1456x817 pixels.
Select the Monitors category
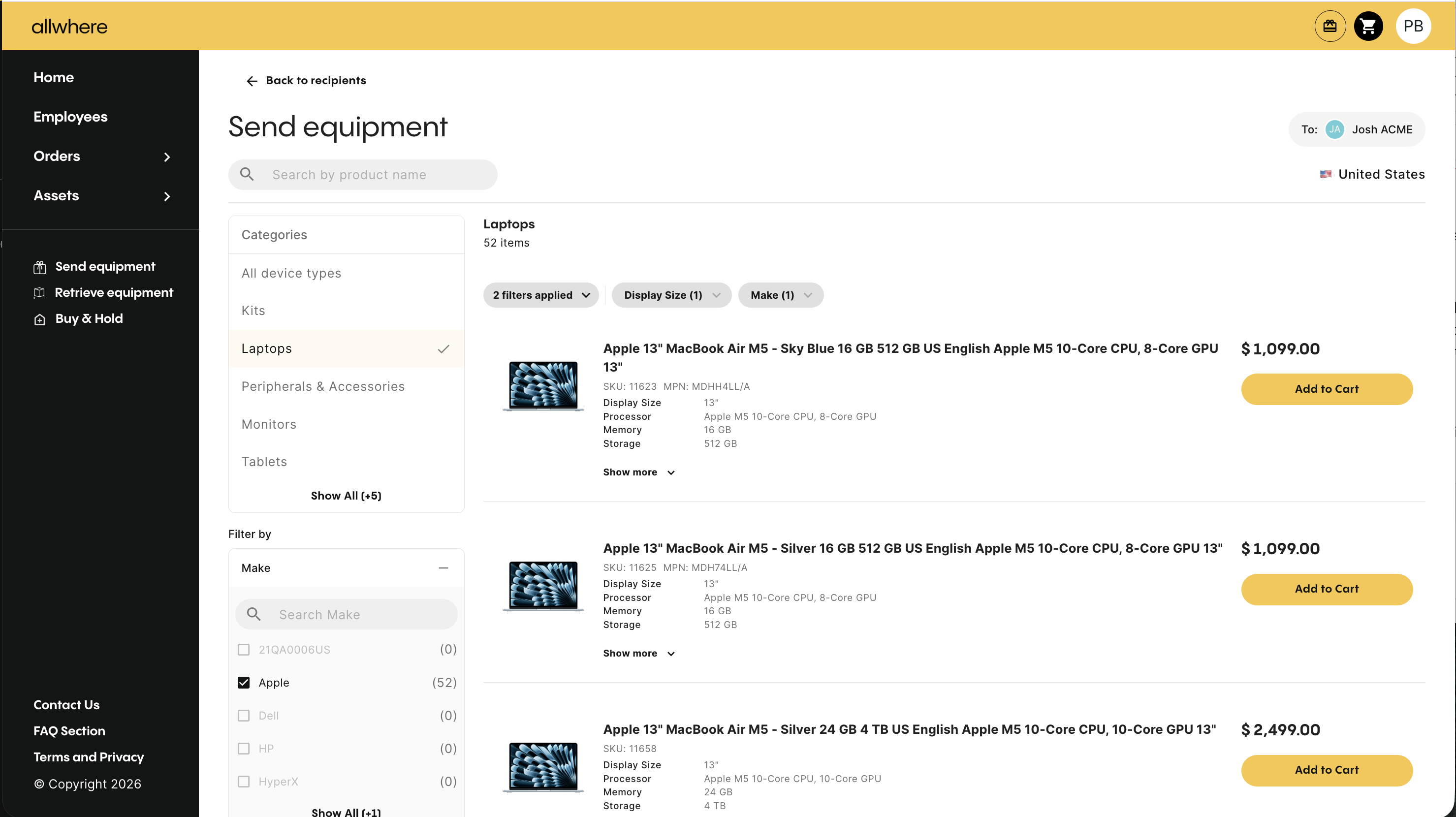[346, 424]
